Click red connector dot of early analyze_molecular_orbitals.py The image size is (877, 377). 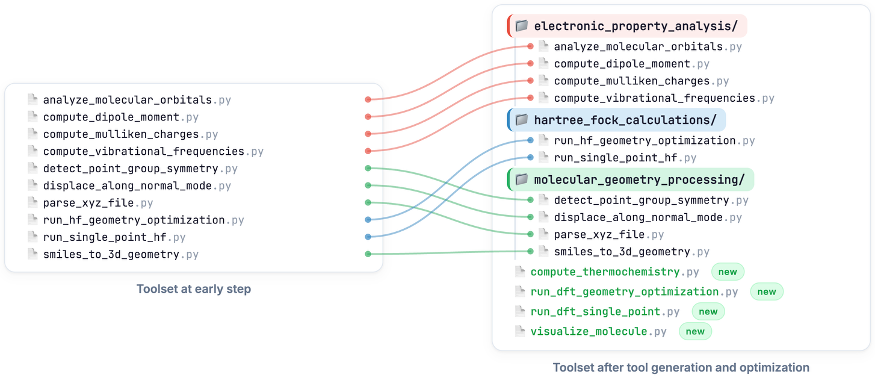[368, 100]
